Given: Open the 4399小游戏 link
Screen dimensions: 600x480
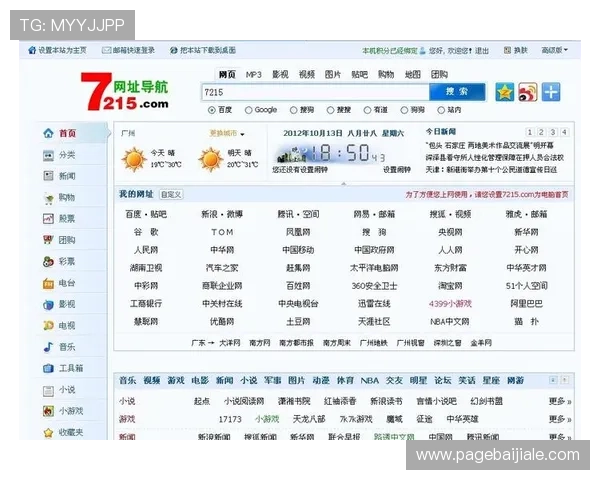Looking at the screenshot, I should (x=450, y=304).
